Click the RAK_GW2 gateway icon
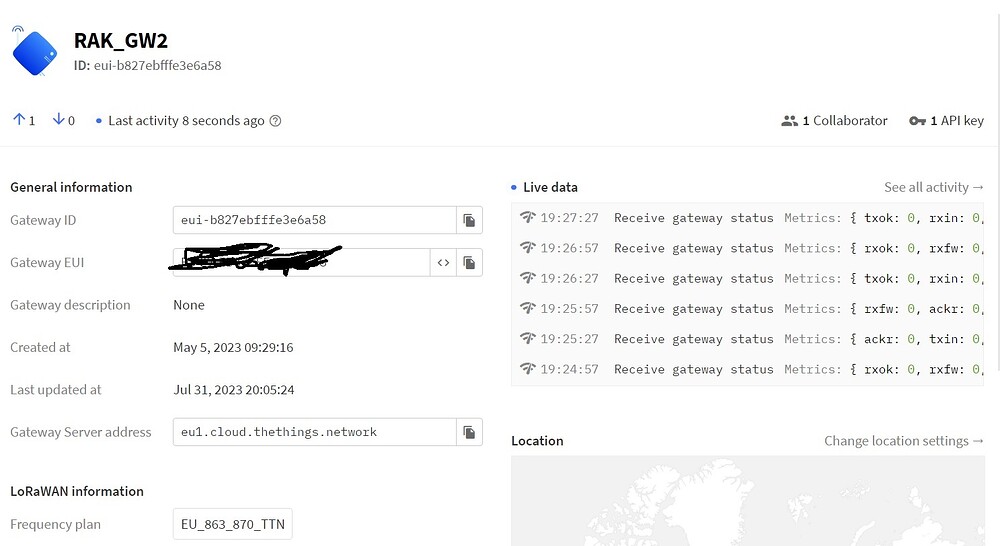The image size is (1000, 546). (x=34, y=52)
